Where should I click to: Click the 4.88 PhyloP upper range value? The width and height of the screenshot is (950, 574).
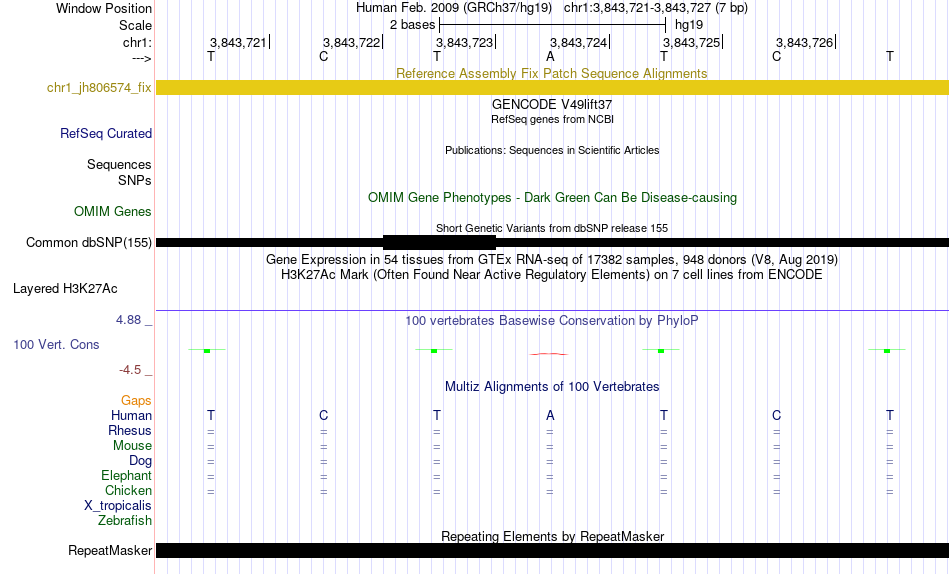(x=128, y=319)
